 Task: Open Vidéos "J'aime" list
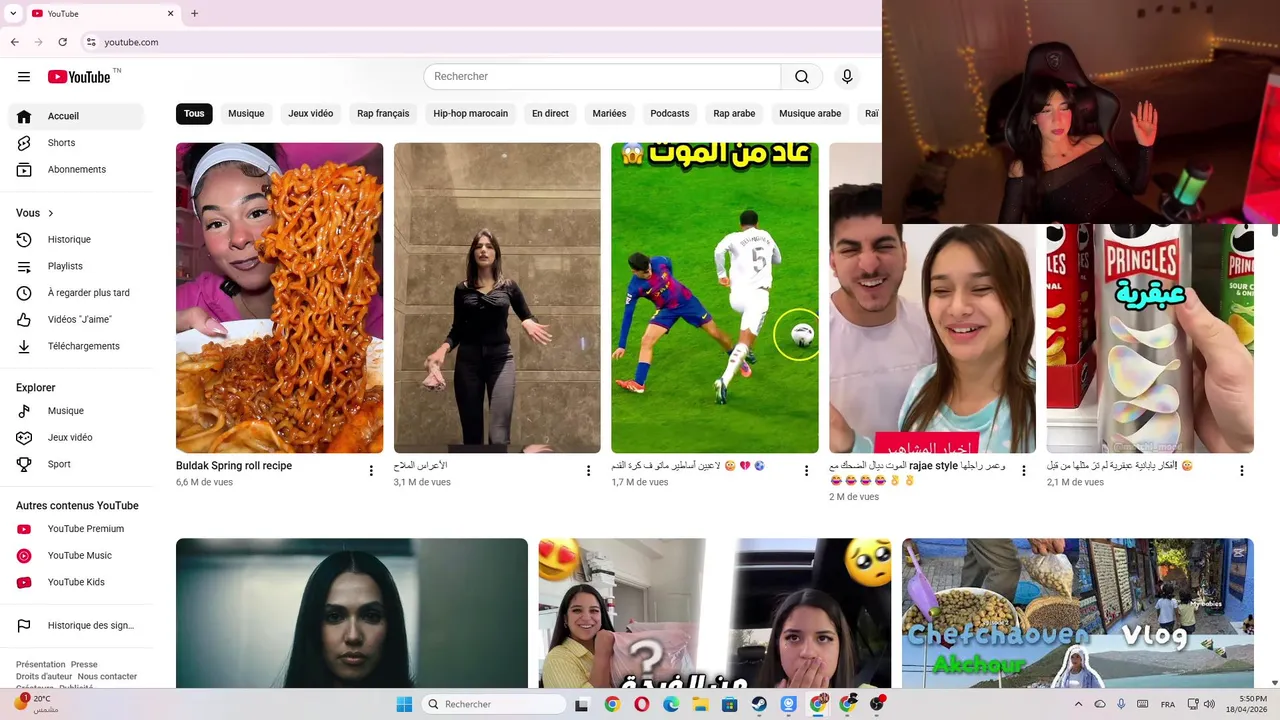[x=76, y=320]
